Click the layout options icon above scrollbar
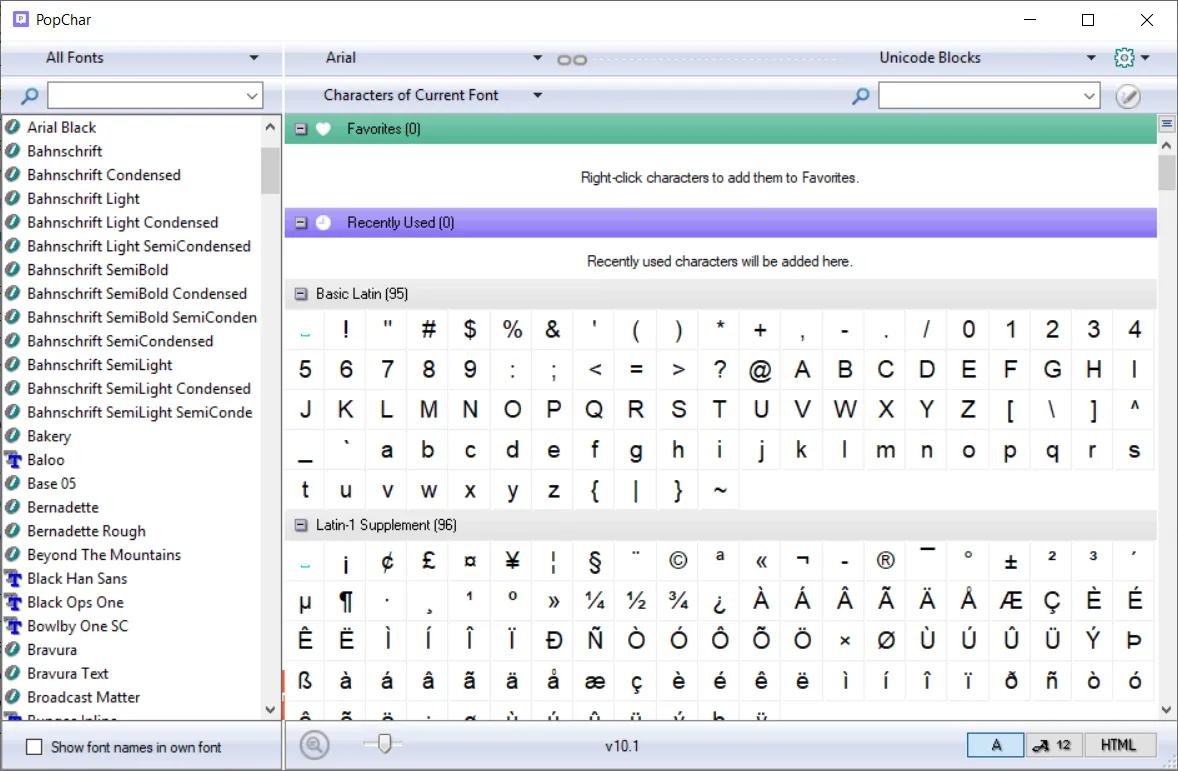Image resolution: width=1178 pixels, height=771 pixels. (1167, 123)
